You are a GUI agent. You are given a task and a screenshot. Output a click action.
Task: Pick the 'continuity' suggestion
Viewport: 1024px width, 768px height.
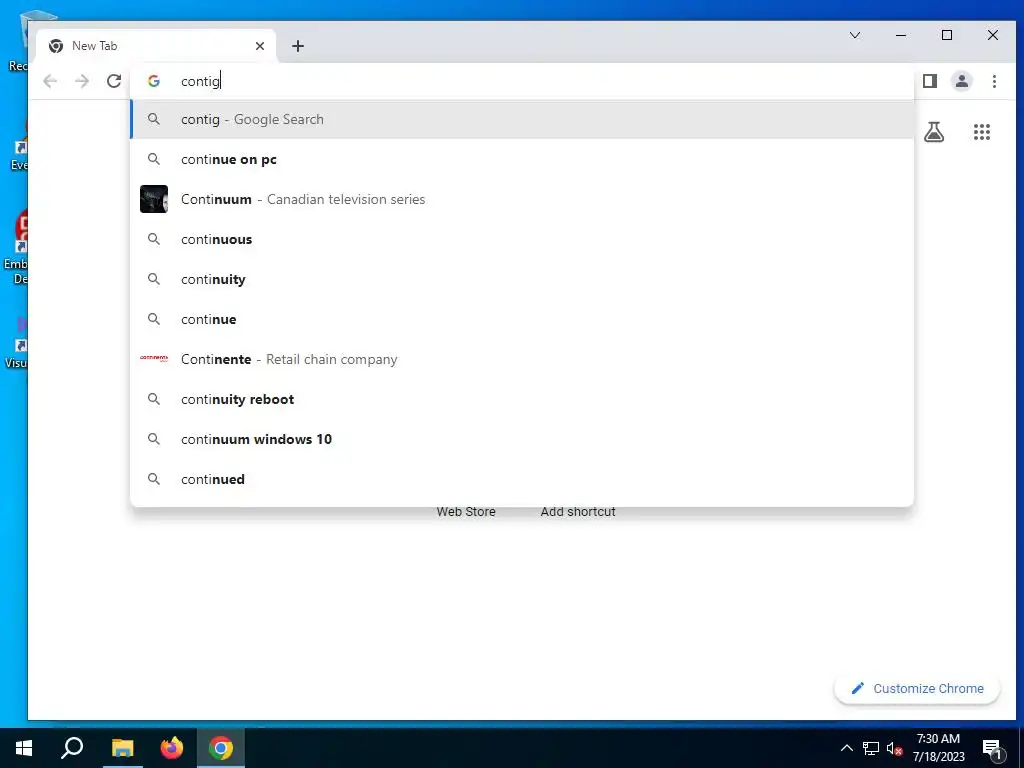click(522, 279)
